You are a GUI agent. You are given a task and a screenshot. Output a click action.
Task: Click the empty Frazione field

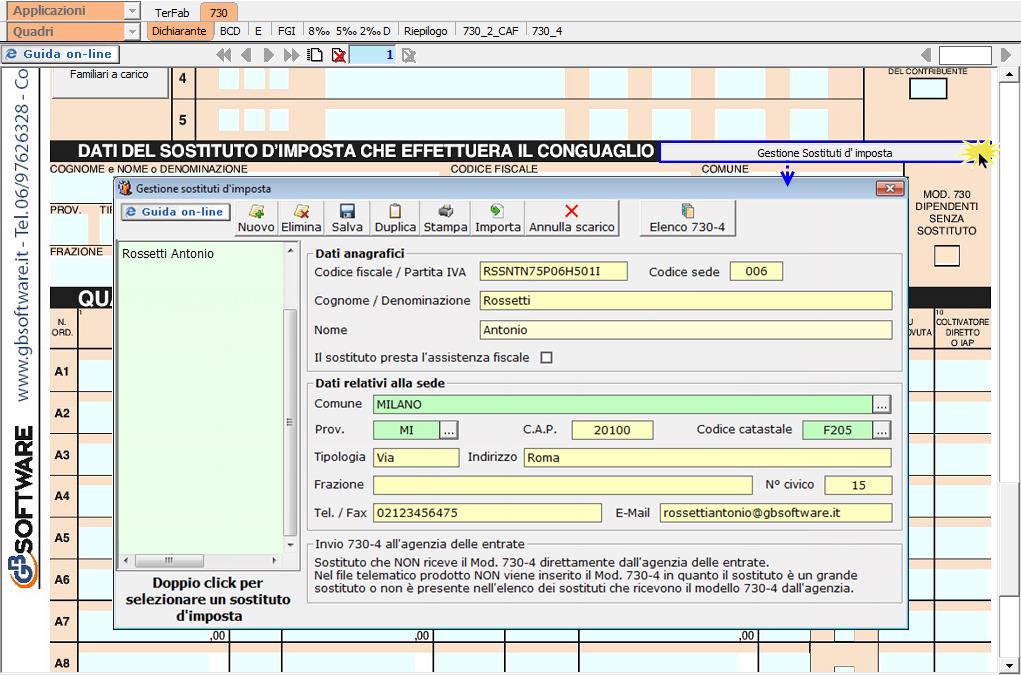(x=563, y=485)
